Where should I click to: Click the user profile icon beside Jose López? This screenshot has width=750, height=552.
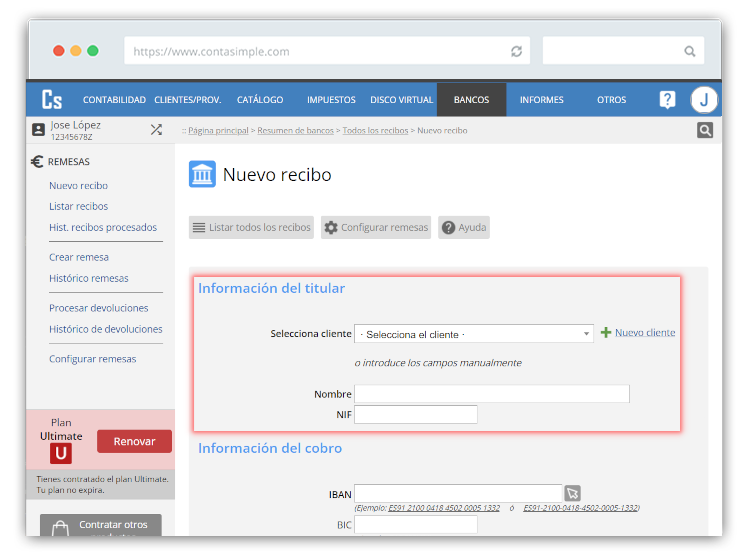[x=38, y=130]
